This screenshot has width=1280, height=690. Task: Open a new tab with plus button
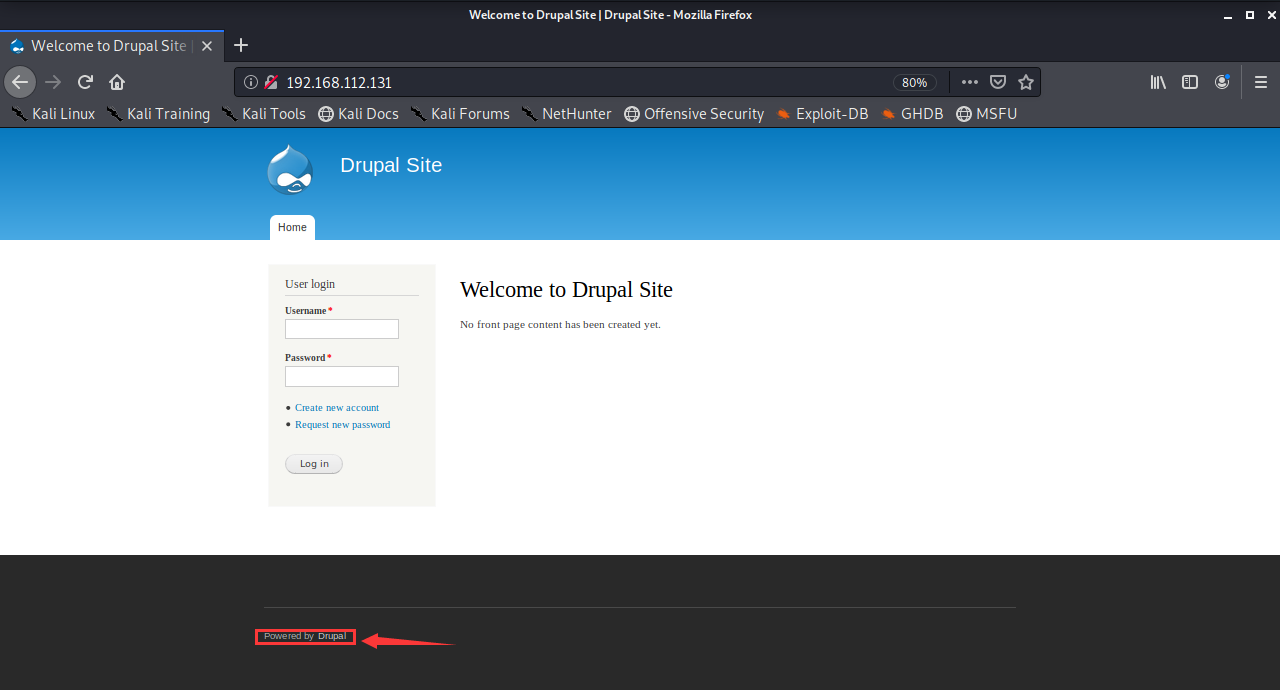[x=240, y=45]
